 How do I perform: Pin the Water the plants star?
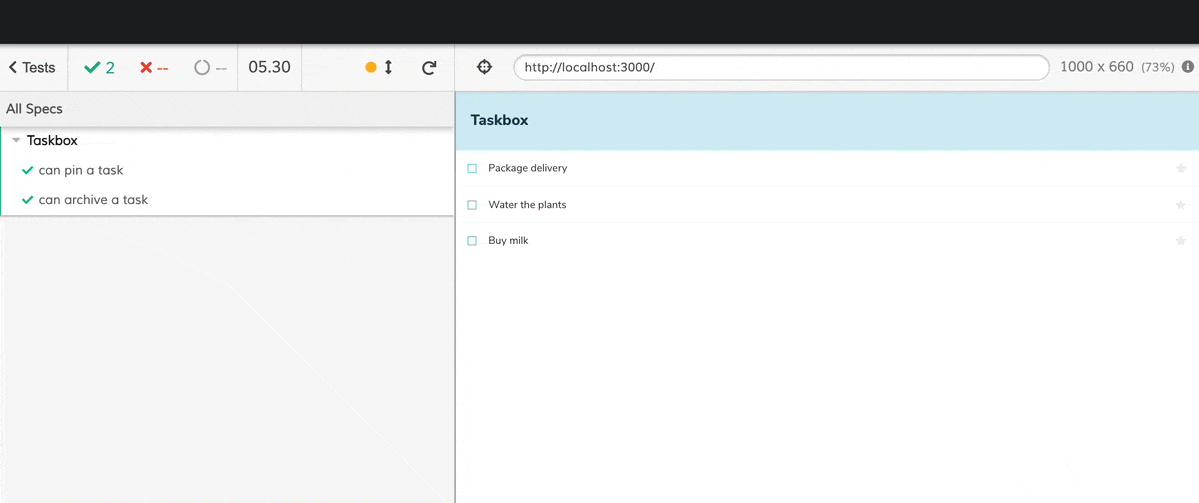tap(1180, 205)
